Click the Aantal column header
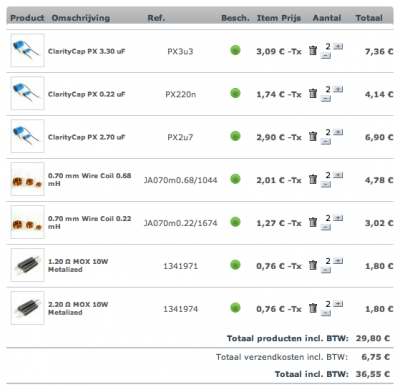Screen dimensions: 400x387 327,18
